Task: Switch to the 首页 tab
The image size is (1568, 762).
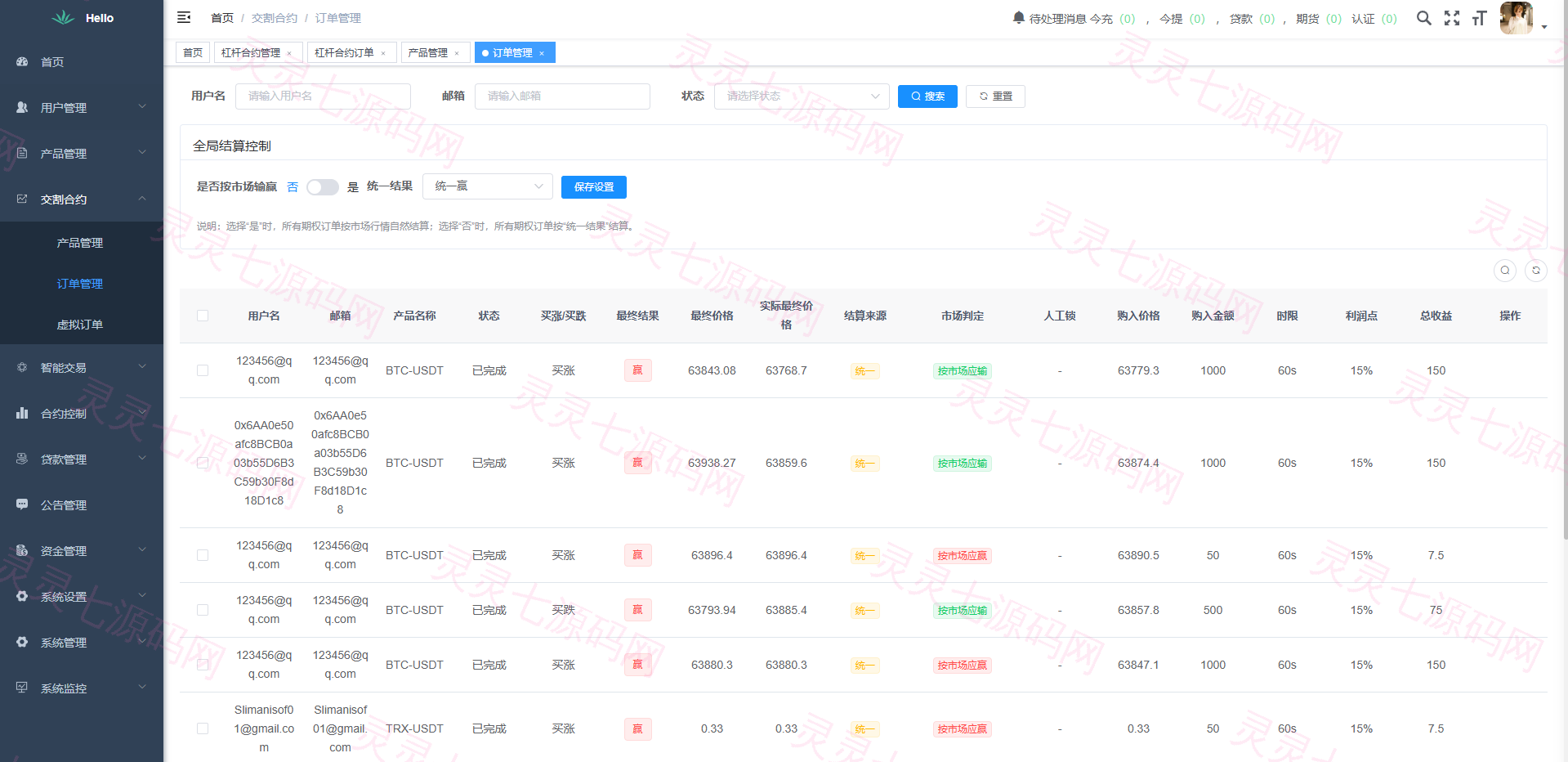Action: pos(193,53)
